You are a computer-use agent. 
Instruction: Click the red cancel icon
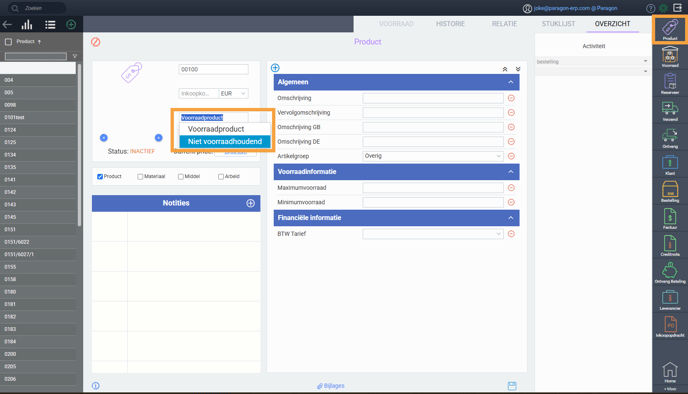pyautogui.click(x=96, y=42)
